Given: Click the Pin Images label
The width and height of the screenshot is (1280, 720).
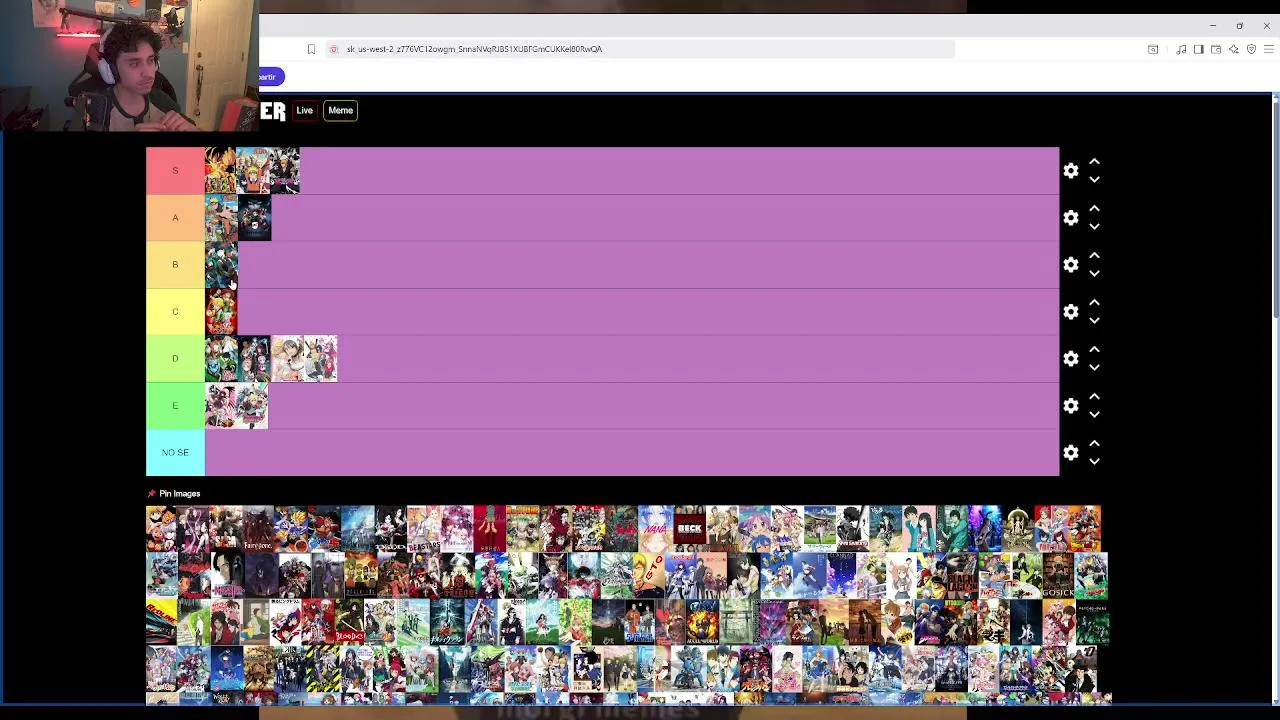Looking at the screenshot, I should click(x=179, y=493).
